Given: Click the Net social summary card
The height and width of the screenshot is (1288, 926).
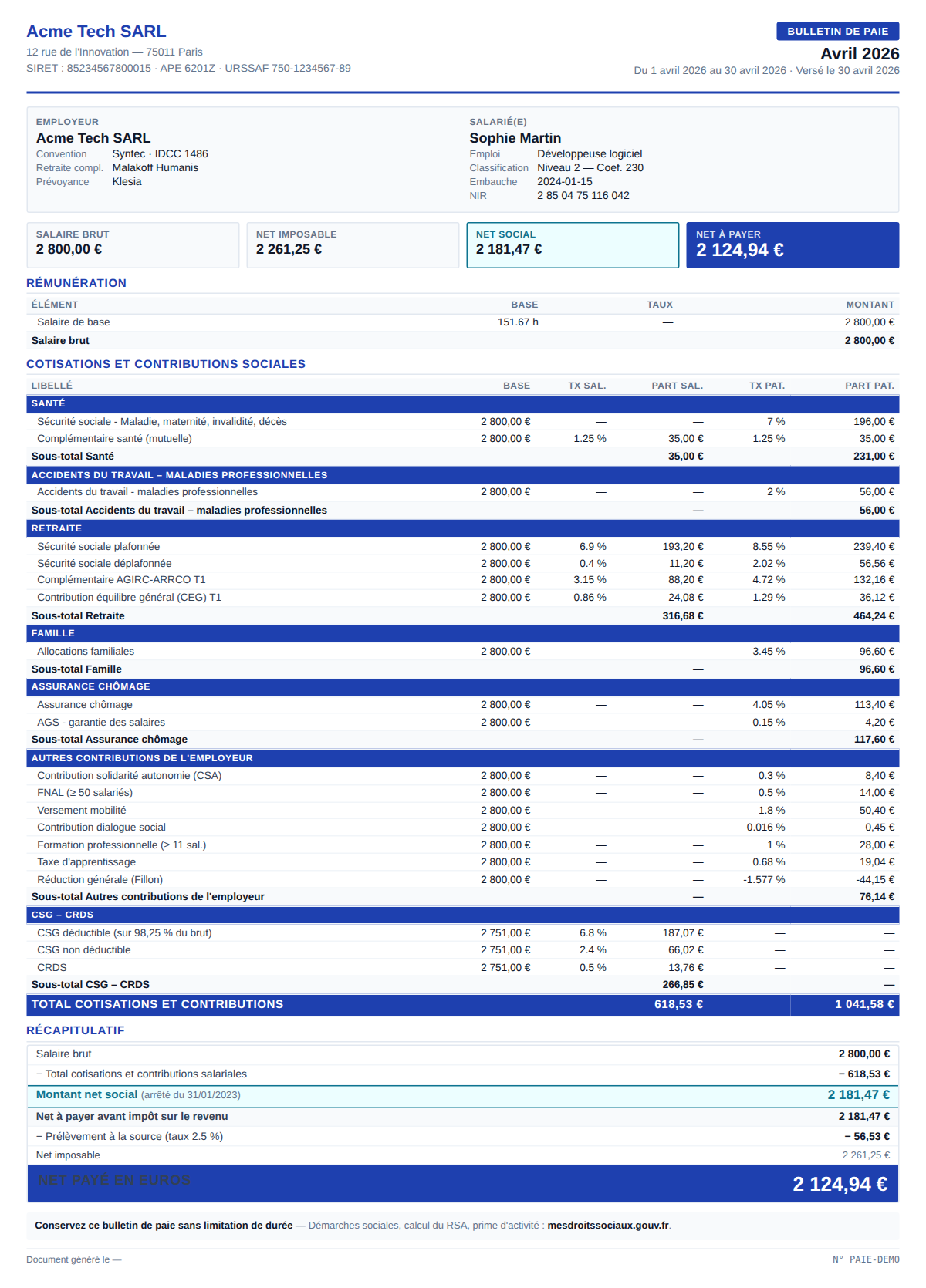Looking at the screenshot, I should click(573, 245).
